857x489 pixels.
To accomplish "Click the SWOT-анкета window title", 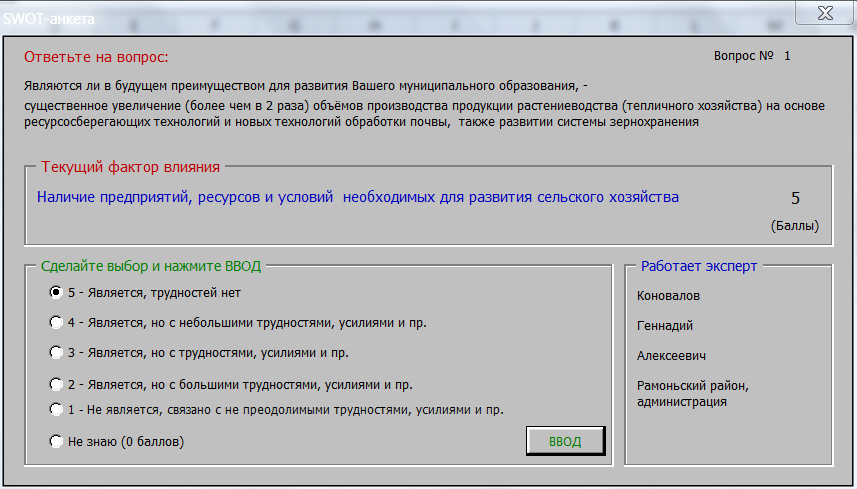I will point(49,19).
